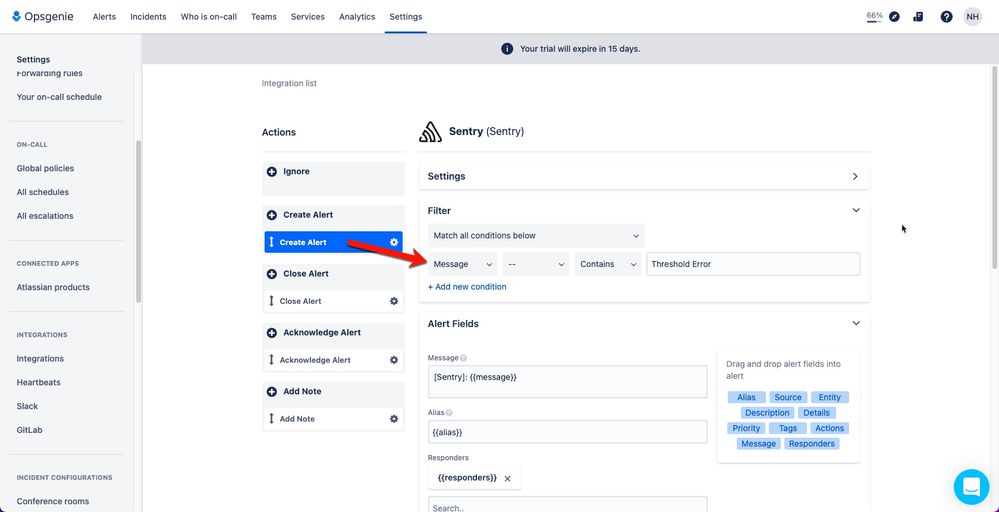This screenshot has height=512, width=999.
Task: Open the help question mark icon
Action: 946,17
